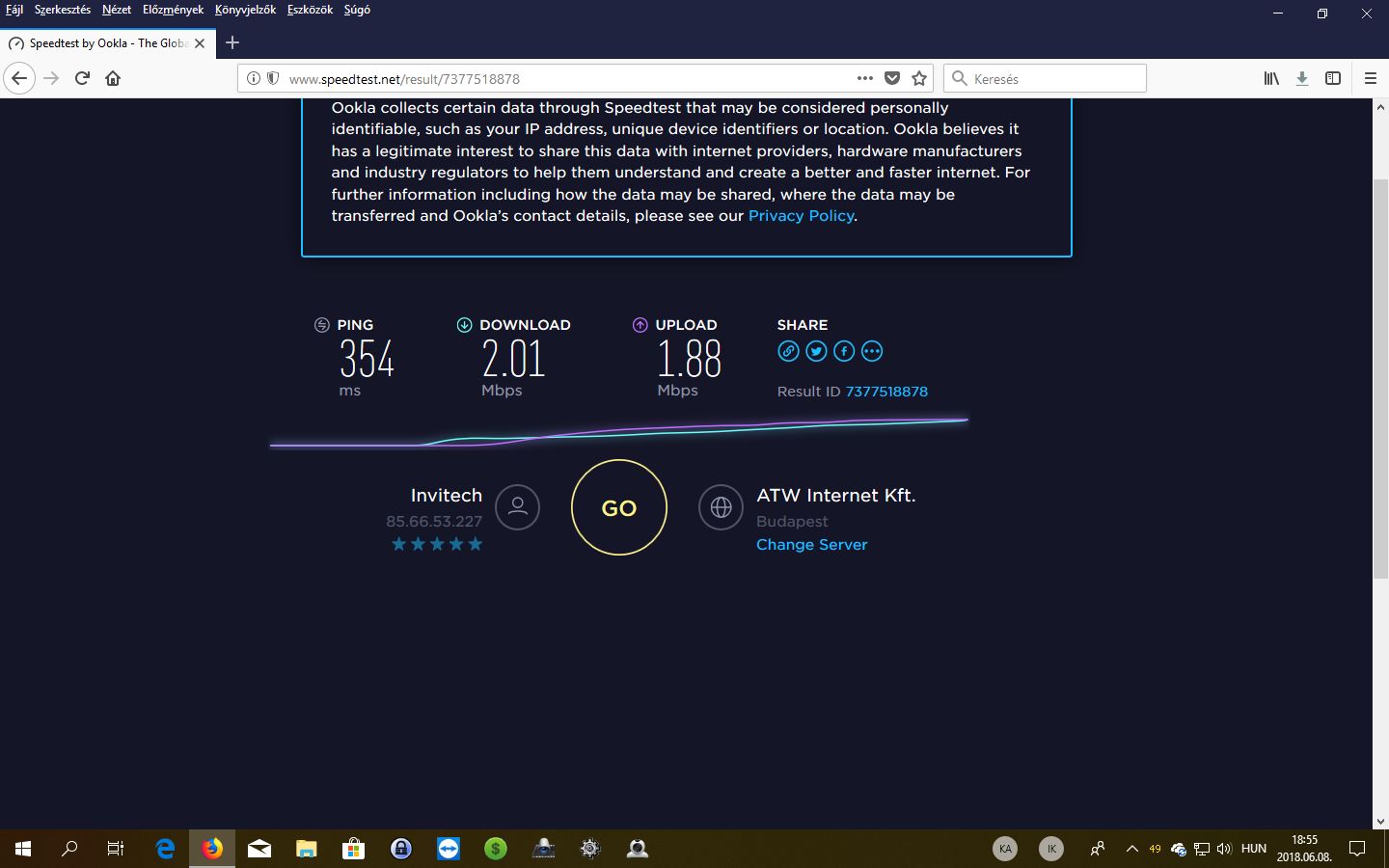Open more share options ellipsis icon
1389x868 pixels.
click(x=872, y=351)
